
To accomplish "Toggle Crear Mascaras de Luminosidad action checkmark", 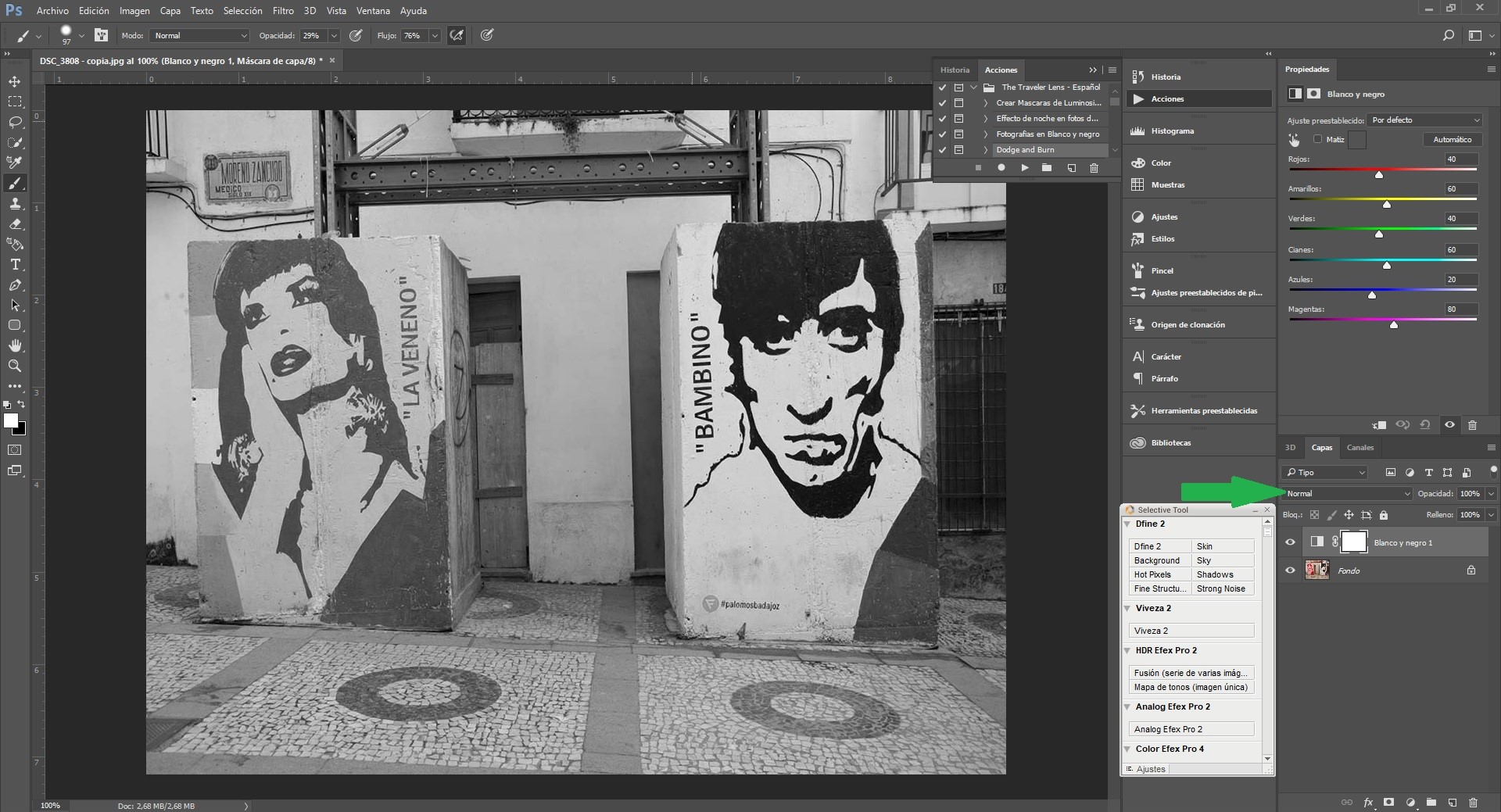I will coord(943,103).
